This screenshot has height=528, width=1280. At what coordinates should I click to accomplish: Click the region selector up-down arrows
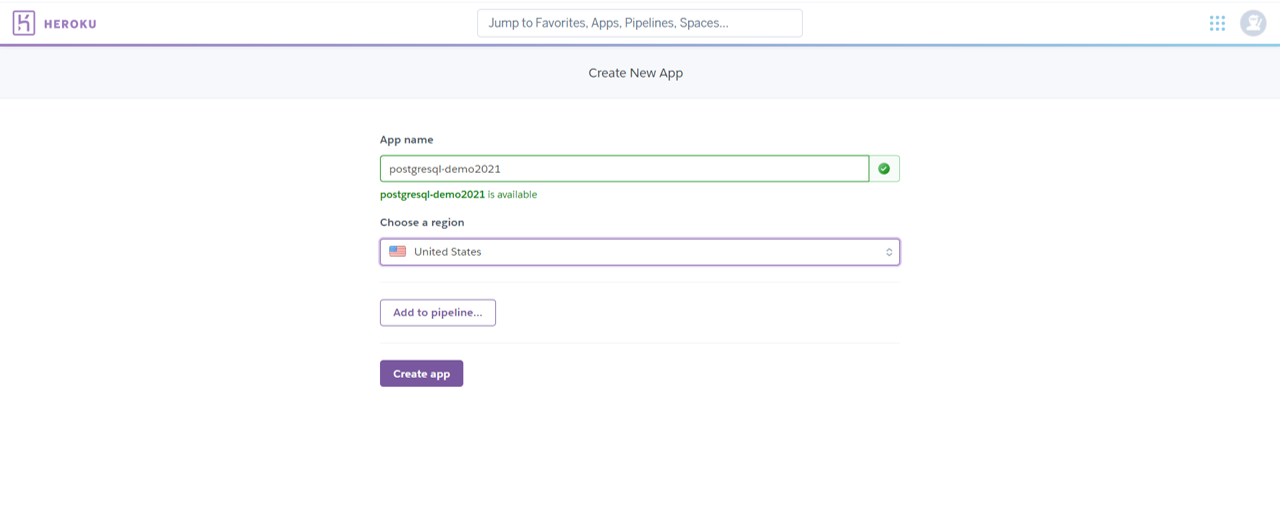click(889, 252)
